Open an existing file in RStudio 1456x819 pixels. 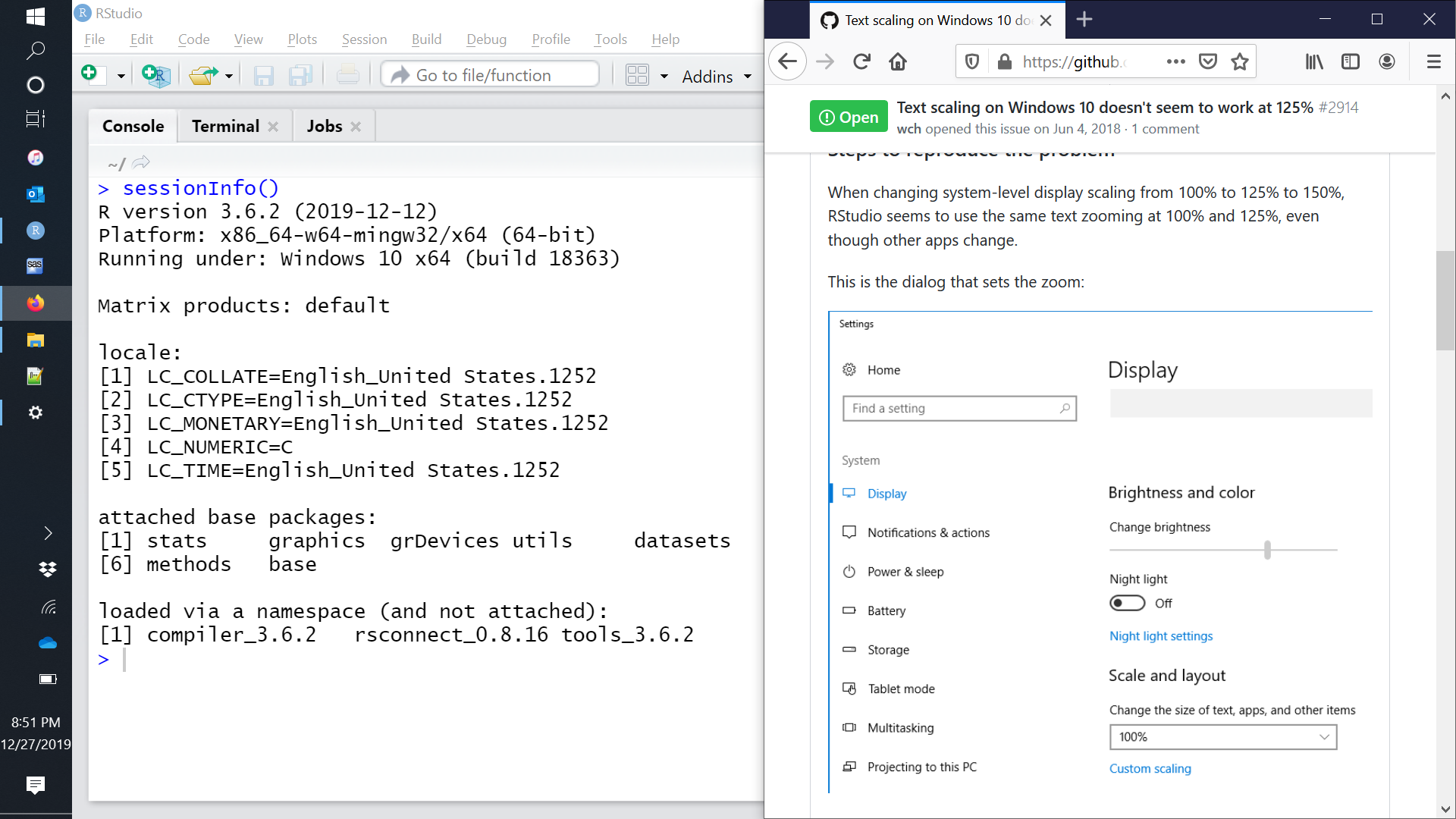203,74
